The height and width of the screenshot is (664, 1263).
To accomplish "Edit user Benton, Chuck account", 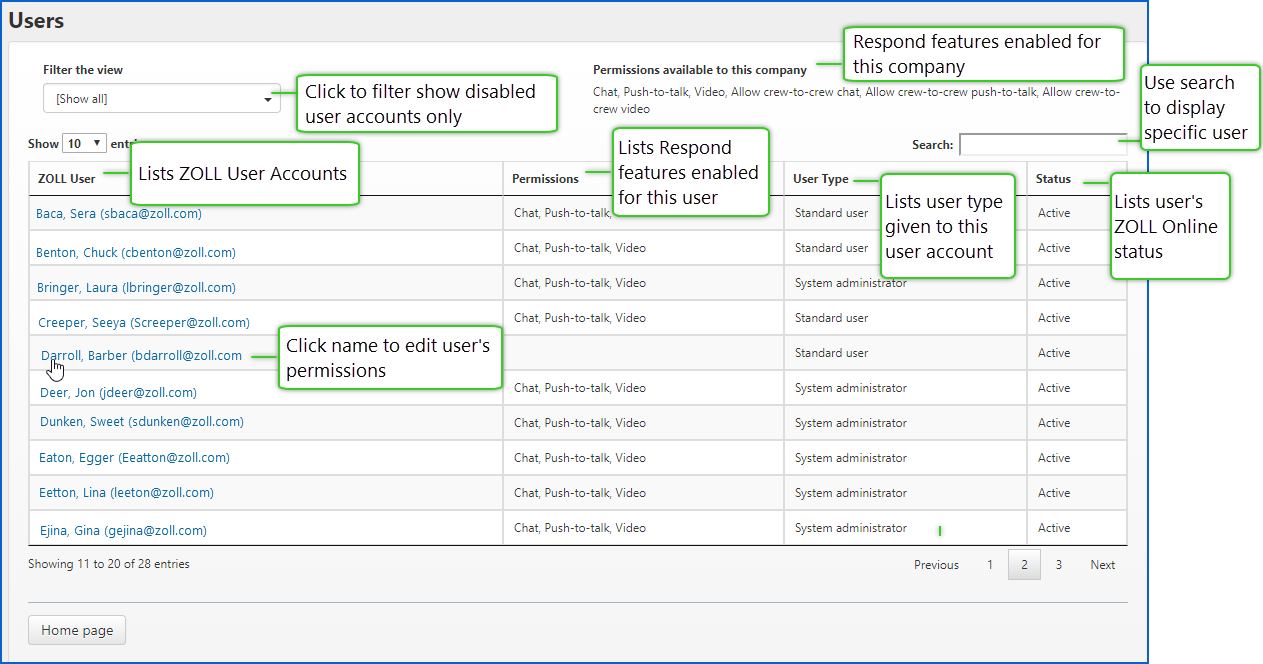I will [x=135, y=253].
